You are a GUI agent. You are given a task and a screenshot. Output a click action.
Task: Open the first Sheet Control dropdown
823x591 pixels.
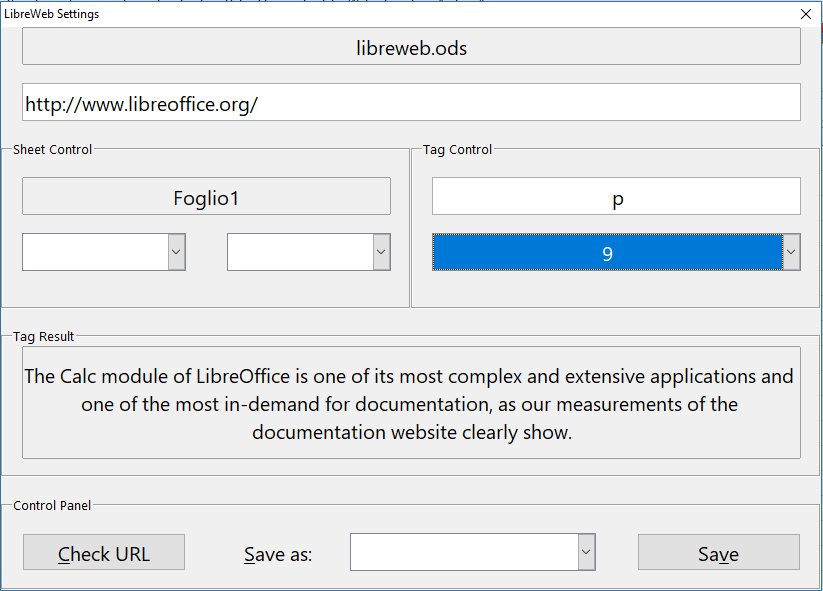coord(176,252)
